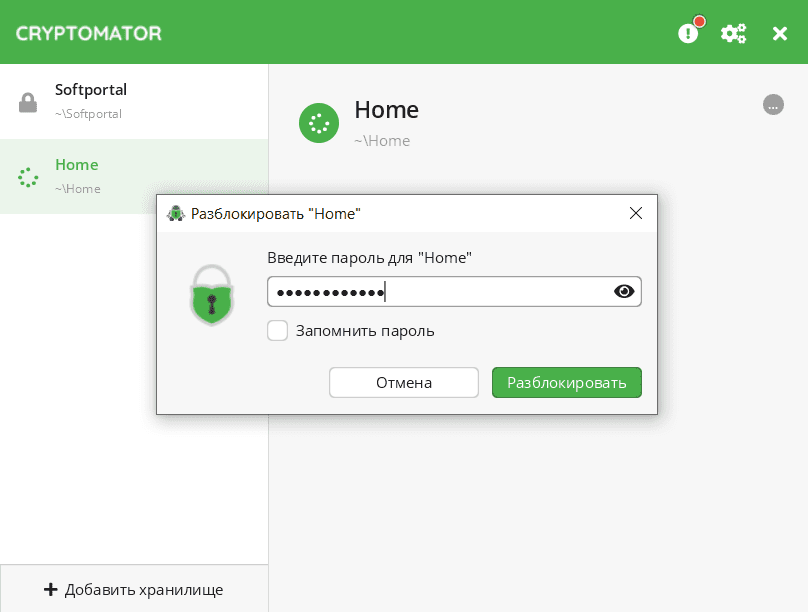Select the Softportal vault in the list
Viewport: 808px width, 612px height.
pos(134,101)
